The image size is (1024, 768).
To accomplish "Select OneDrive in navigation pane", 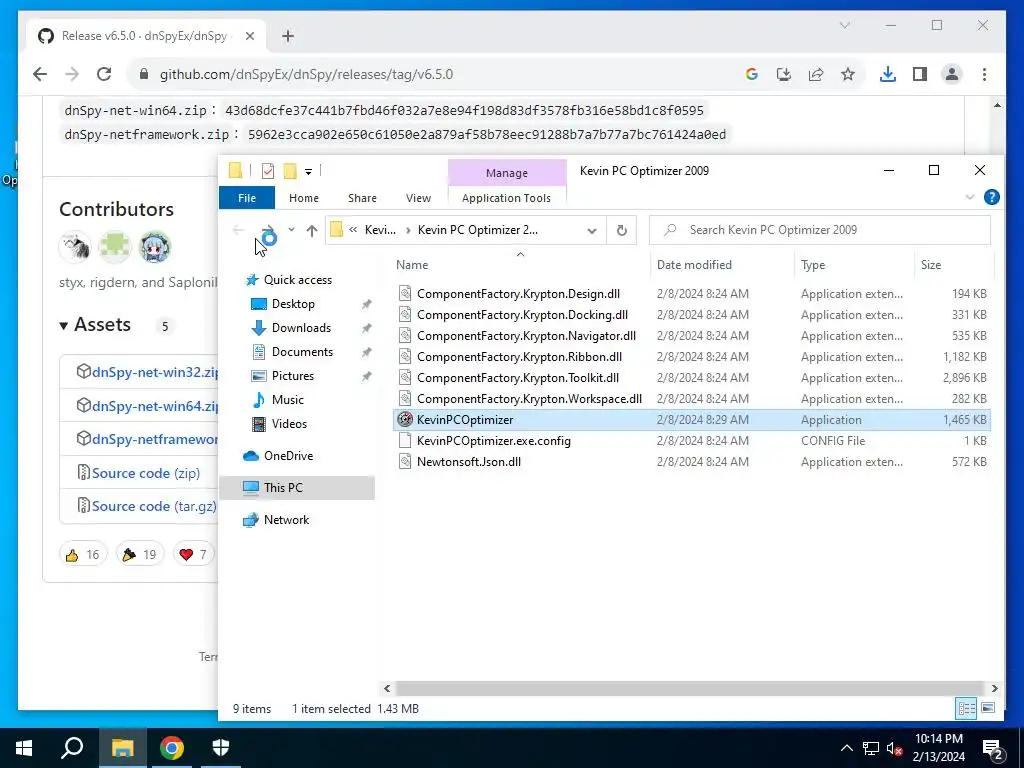I will [x=288, y=456].
